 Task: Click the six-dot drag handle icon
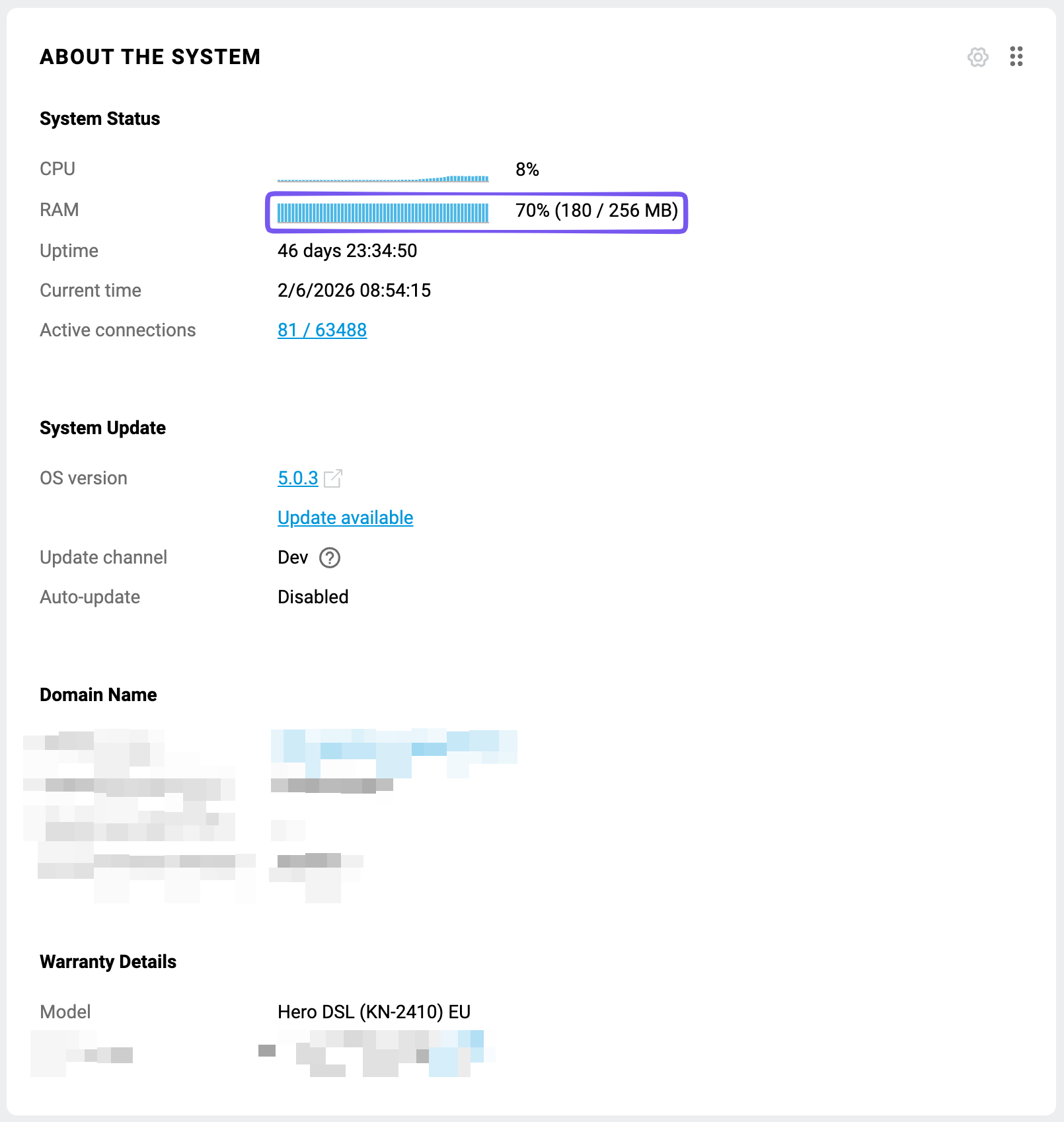coord(1016,57)
